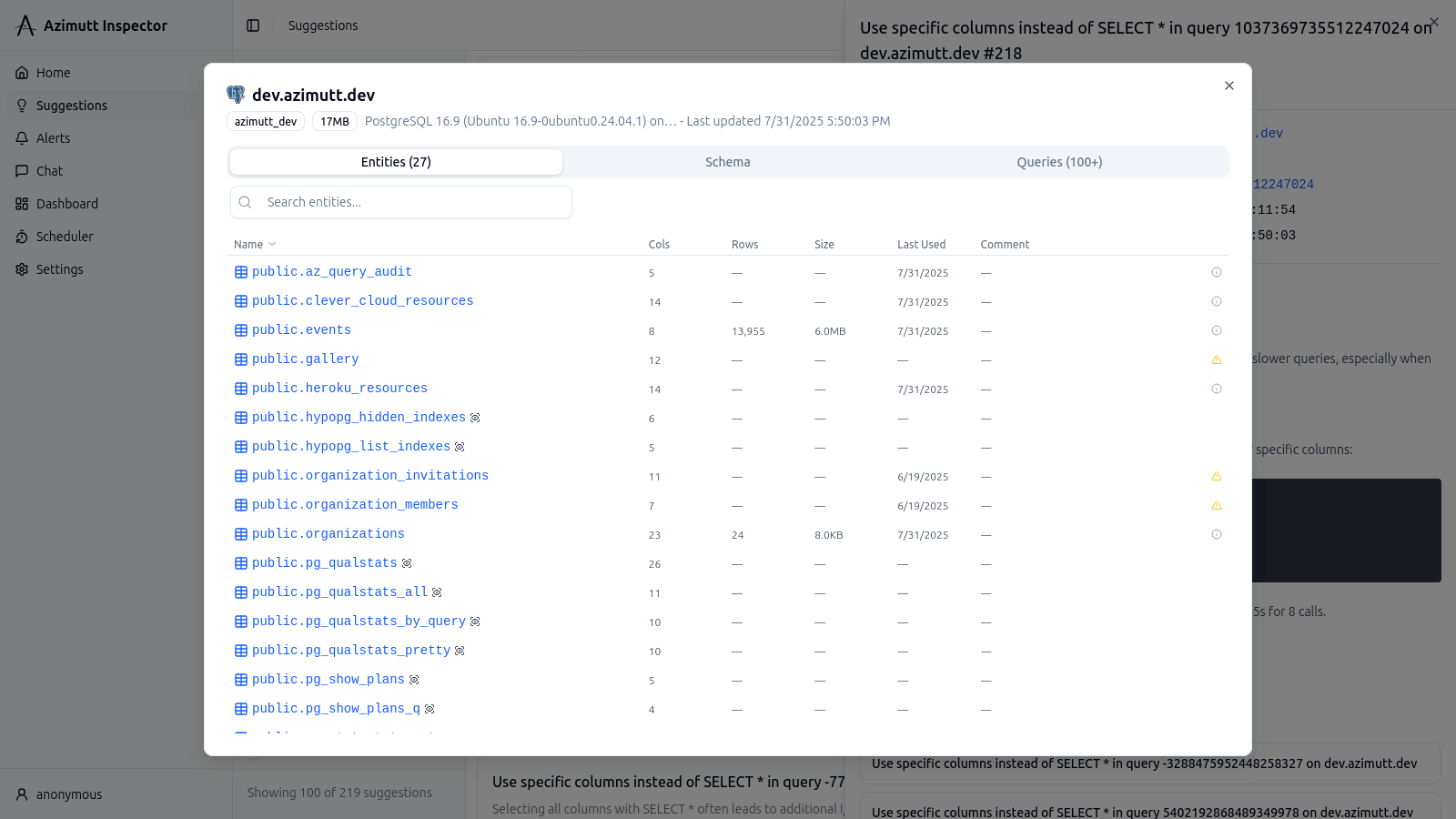Click info icon on public.heroku_resources row
Viewport: 1456px width, 819px height.
pos(1217,389)
